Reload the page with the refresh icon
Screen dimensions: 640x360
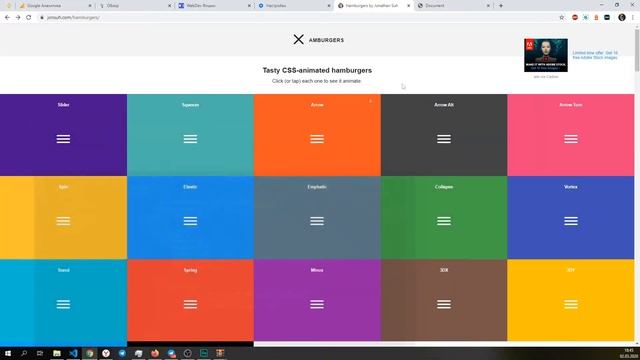(29, 18)
